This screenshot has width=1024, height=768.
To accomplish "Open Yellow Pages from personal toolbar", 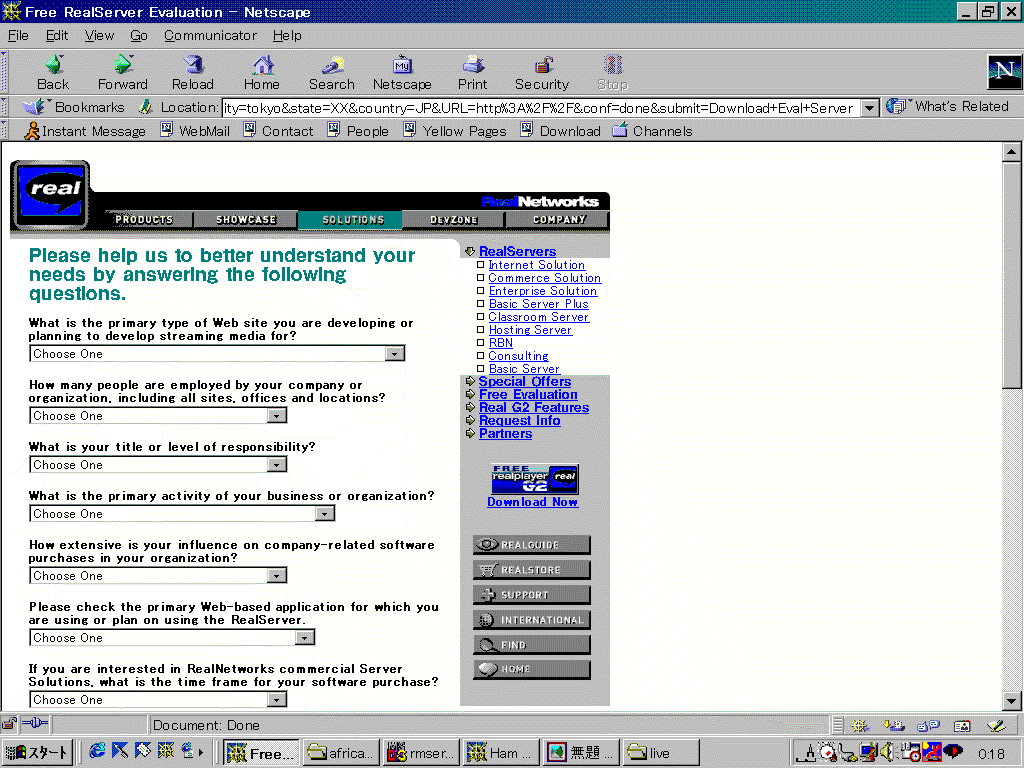I will click(x=455, y=131).
